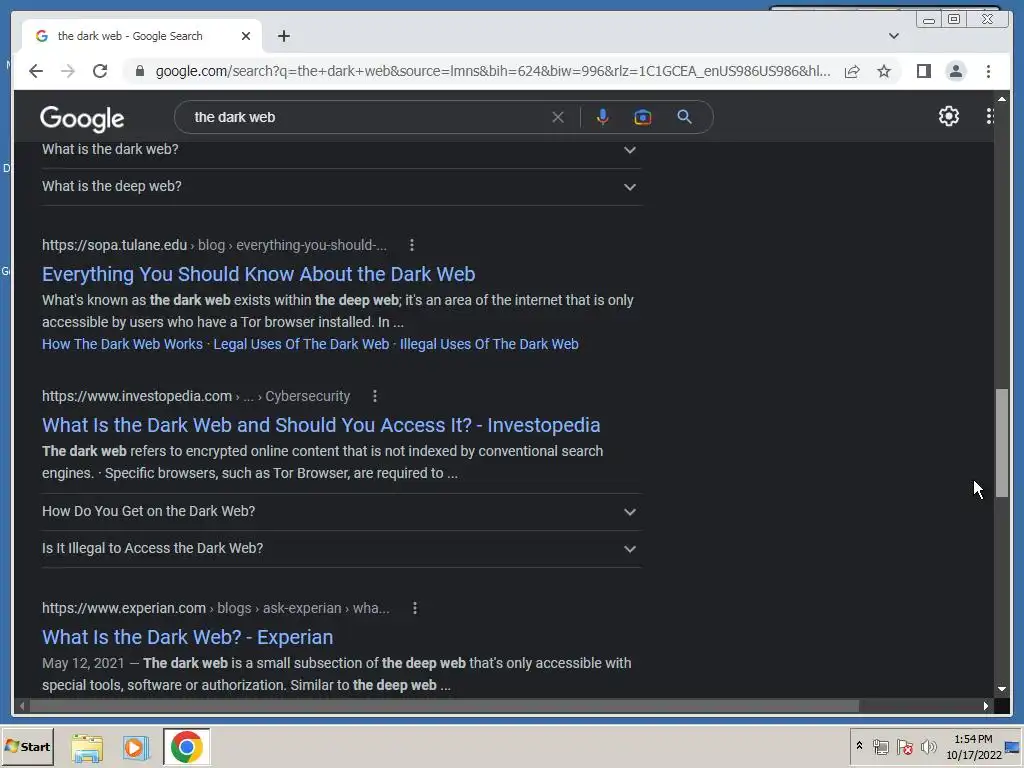Click the tulane.edu breadcrumb URL text

click(214, 246)
